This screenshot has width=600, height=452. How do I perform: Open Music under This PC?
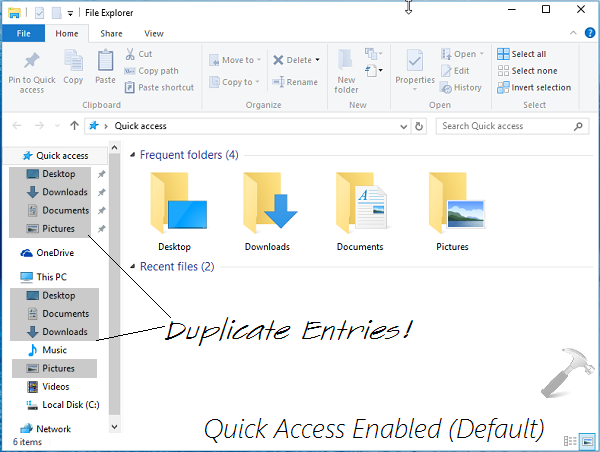point(47,350)
